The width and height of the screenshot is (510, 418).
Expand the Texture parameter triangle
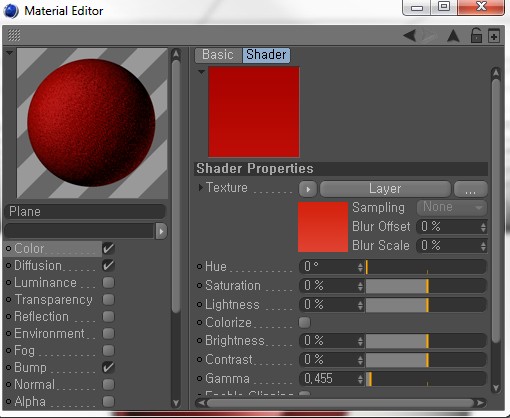click(x=200, y=188)
